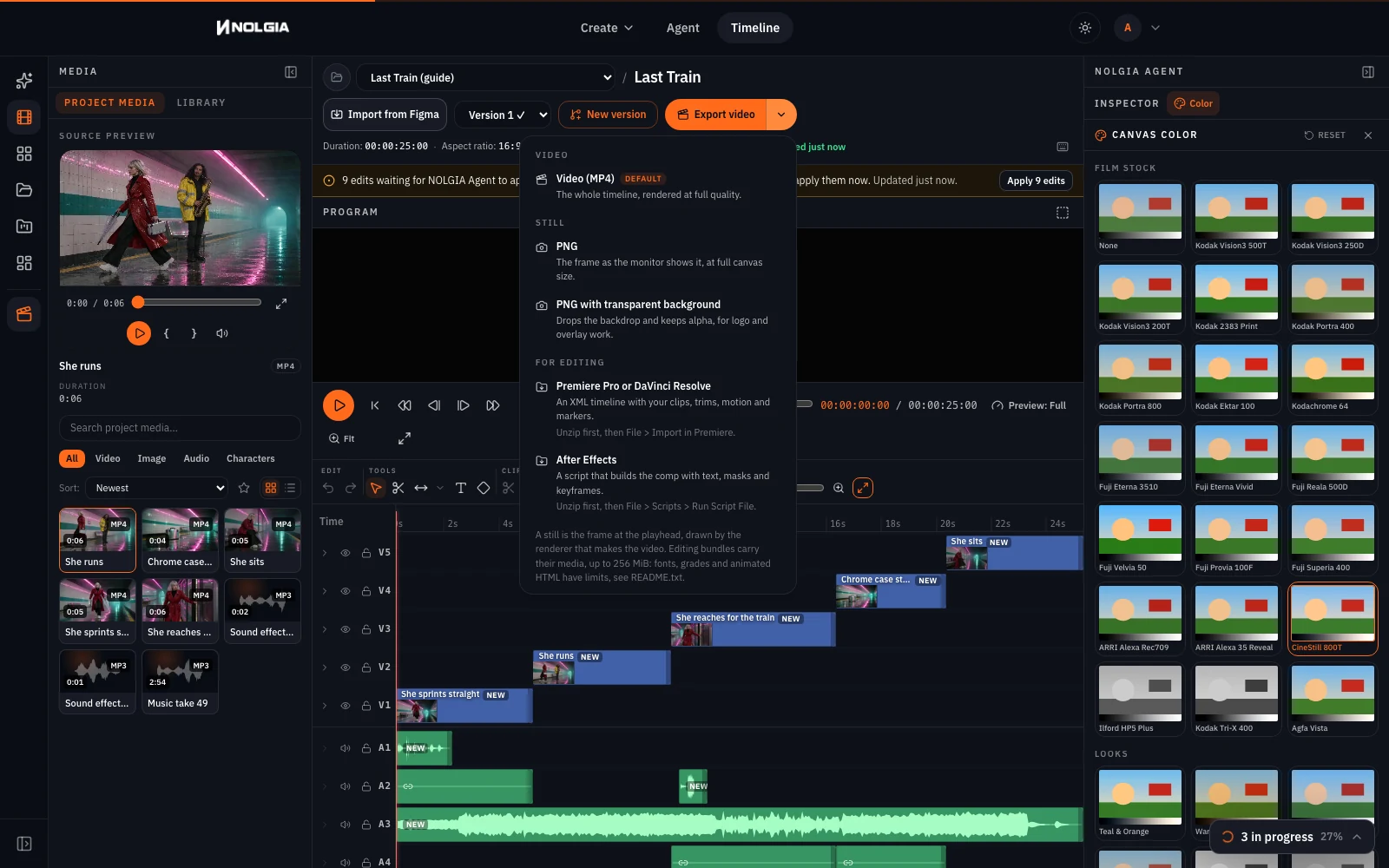Select the keyframe diamond tool
Screen dimensions: 1389x868
484,488
